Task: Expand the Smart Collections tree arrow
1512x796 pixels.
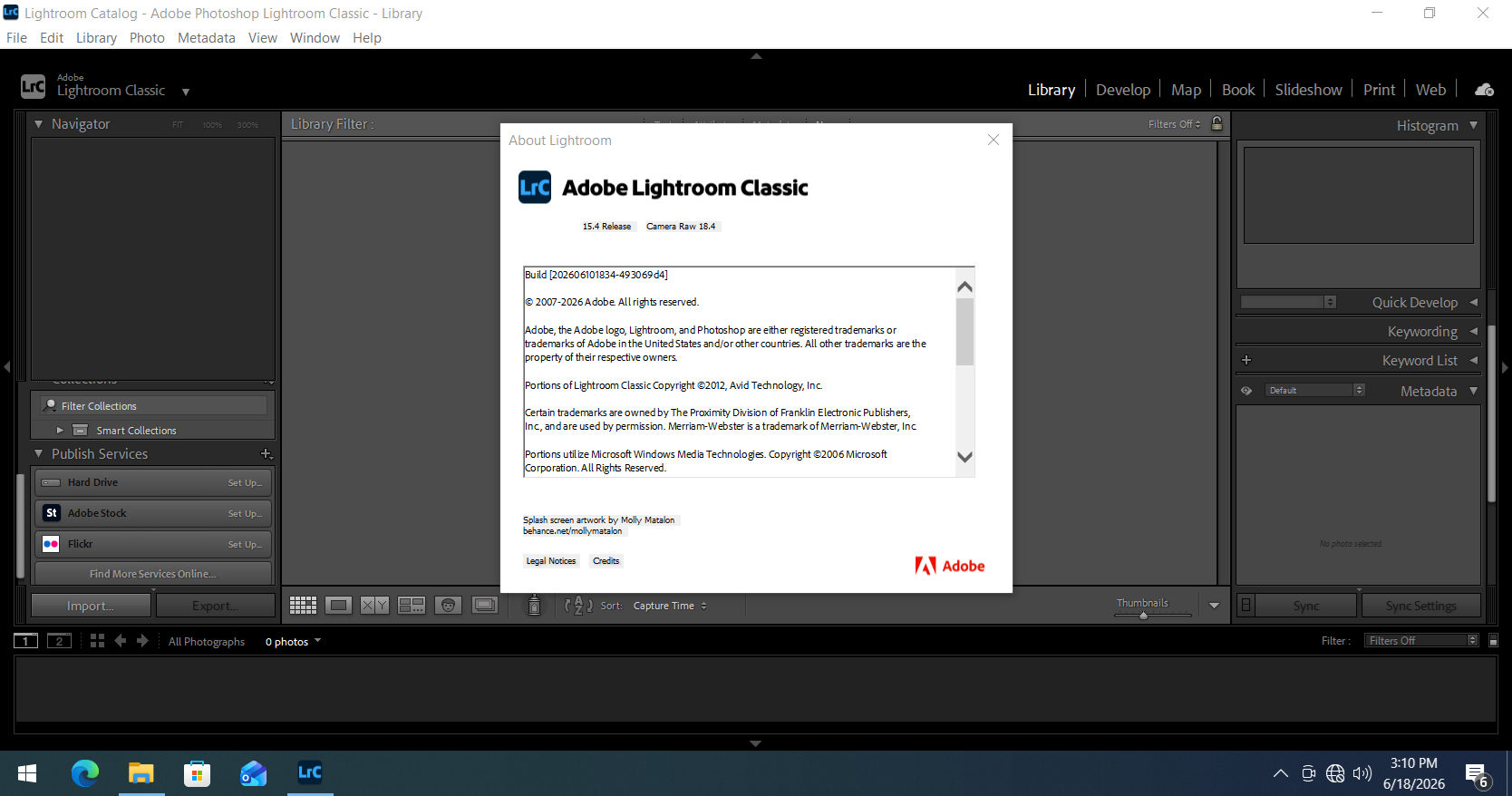Action: point(60,430)
